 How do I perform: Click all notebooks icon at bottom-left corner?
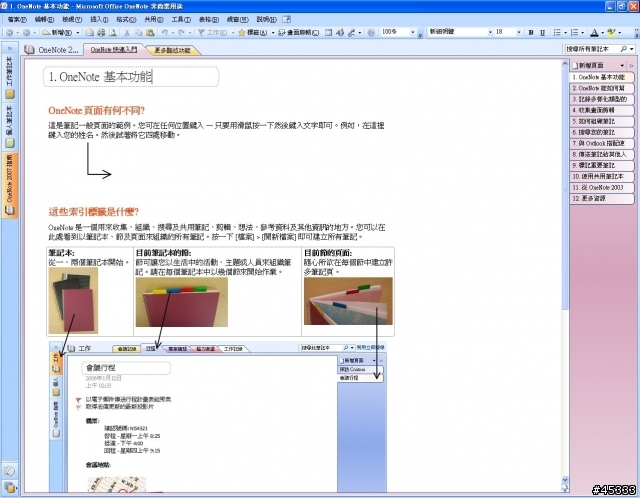(x=9, y=487)
